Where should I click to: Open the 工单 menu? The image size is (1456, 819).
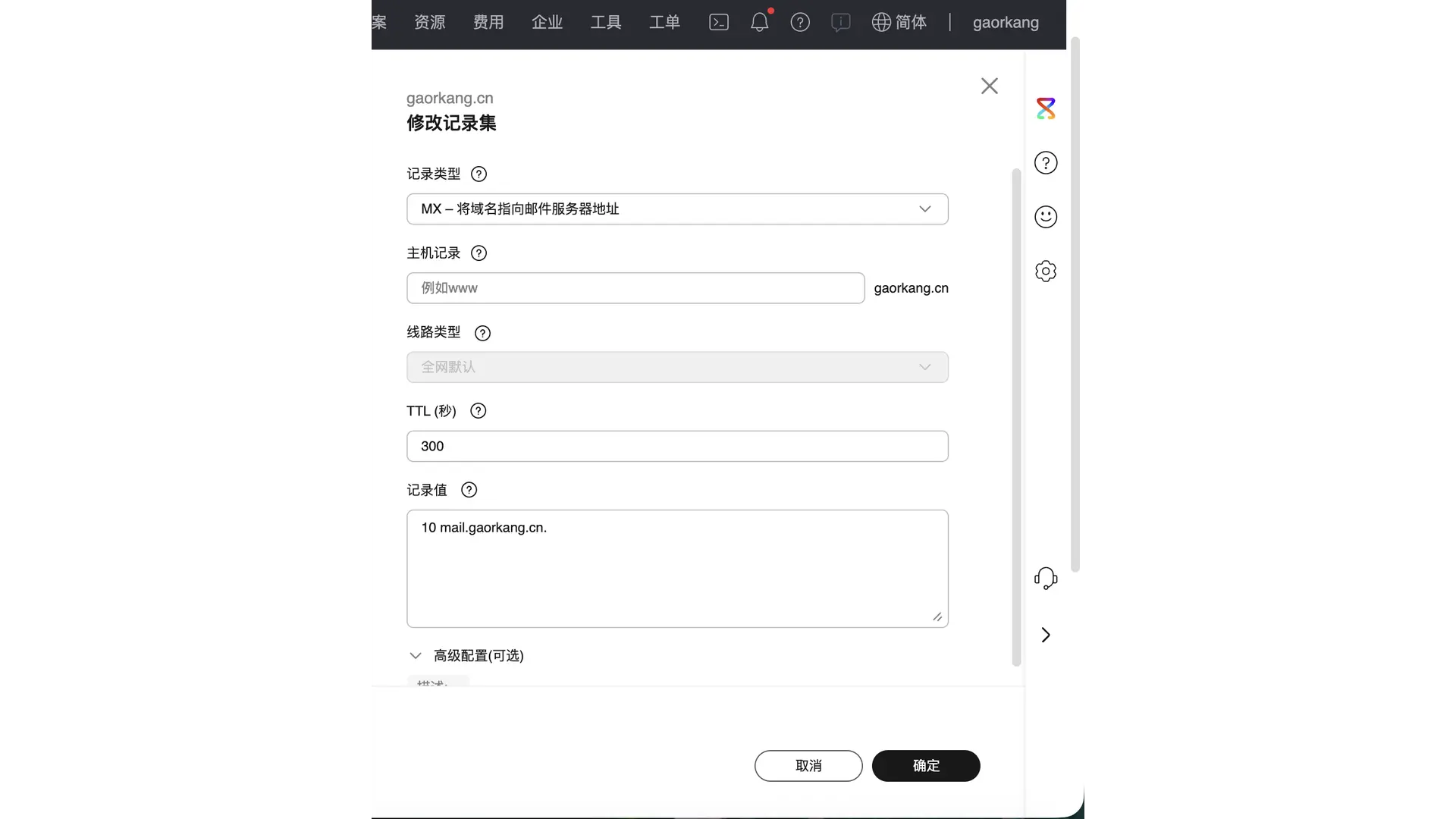[x=664, y=22]
